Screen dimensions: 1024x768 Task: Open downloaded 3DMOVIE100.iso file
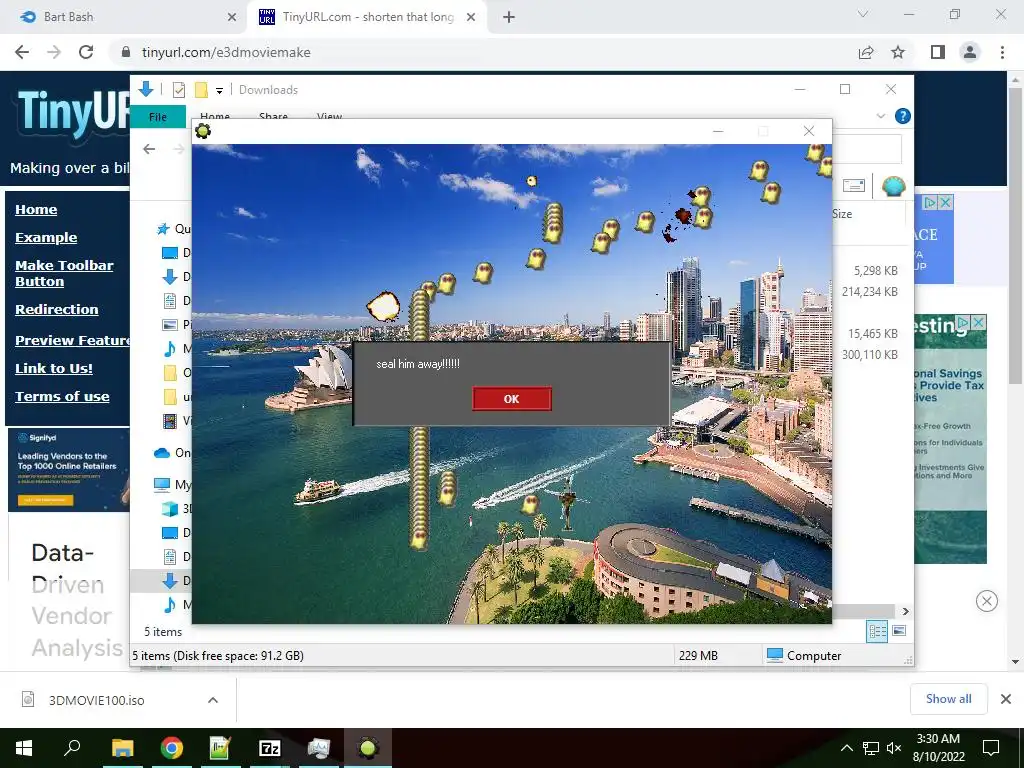click(x=96, y=700)
